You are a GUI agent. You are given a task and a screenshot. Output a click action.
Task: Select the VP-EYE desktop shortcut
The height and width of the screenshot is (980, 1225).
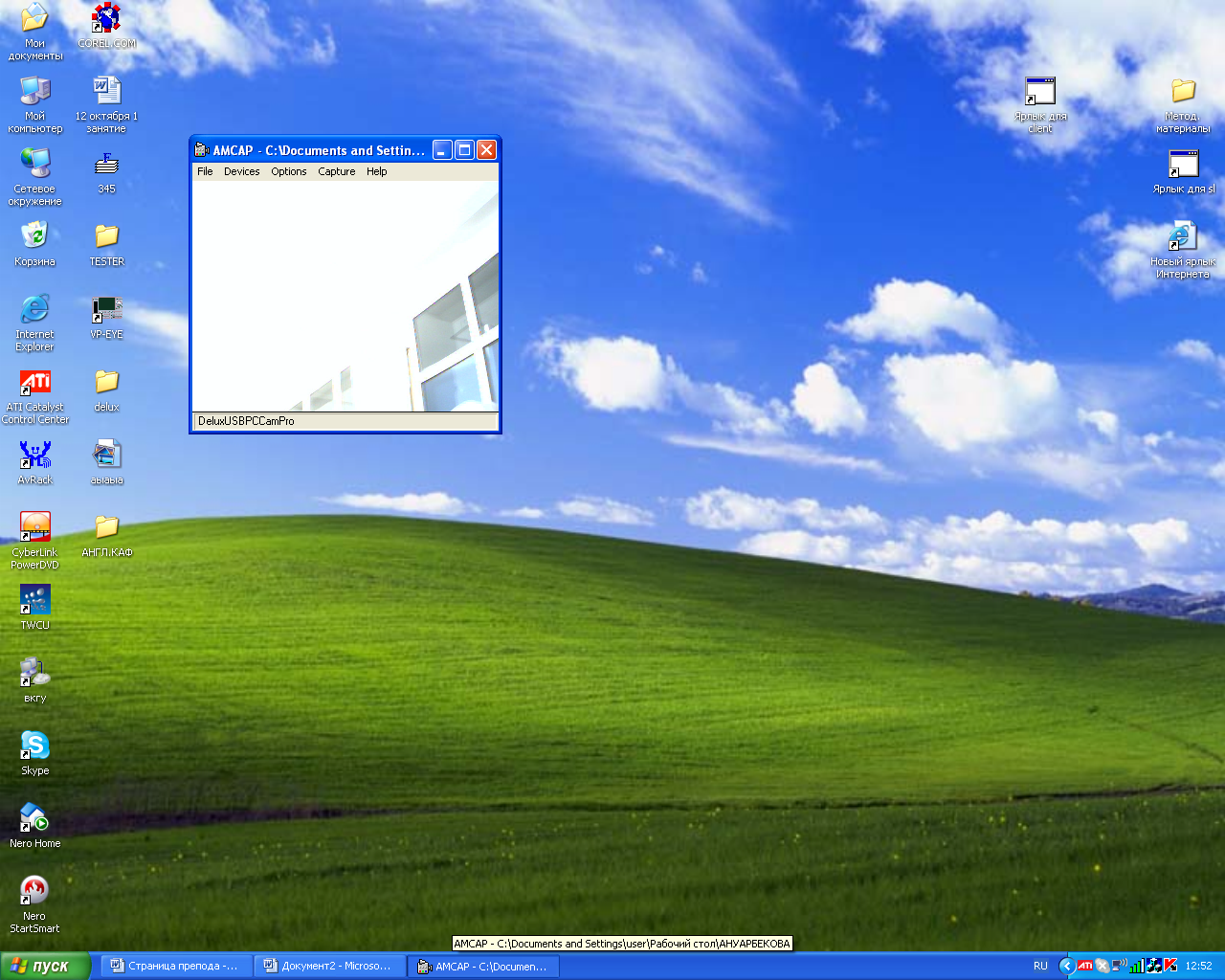tap(106, 317)
